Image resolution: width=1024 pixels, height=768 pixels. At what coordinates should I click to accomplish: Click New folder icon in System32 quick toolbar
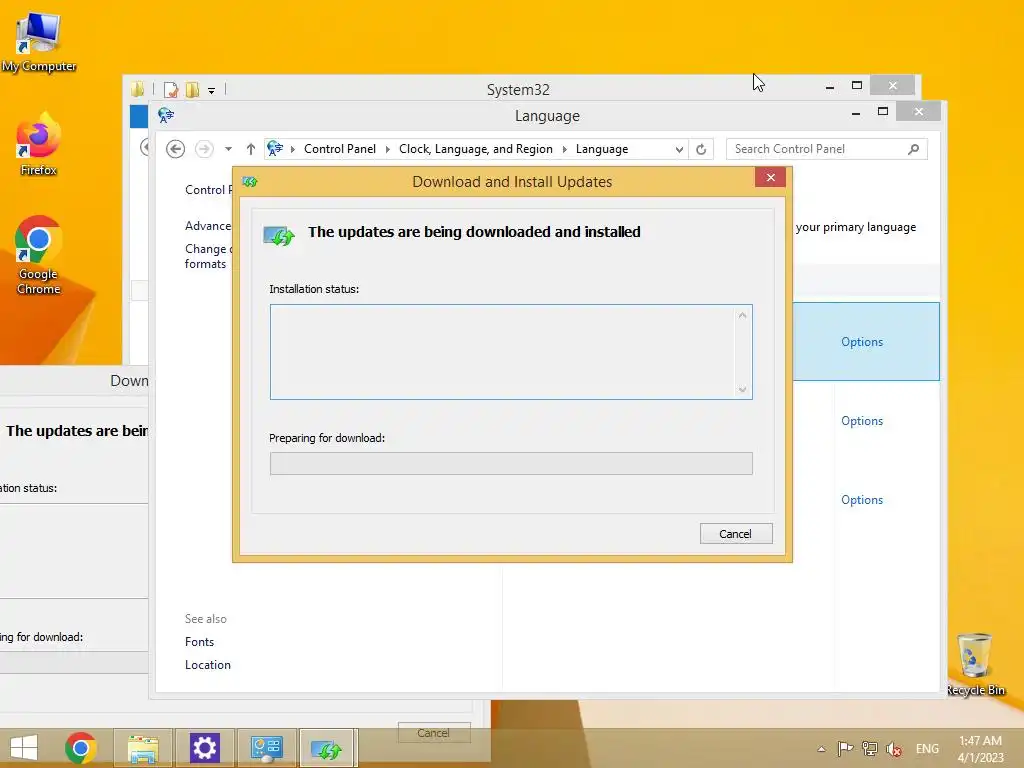(192, 89)
